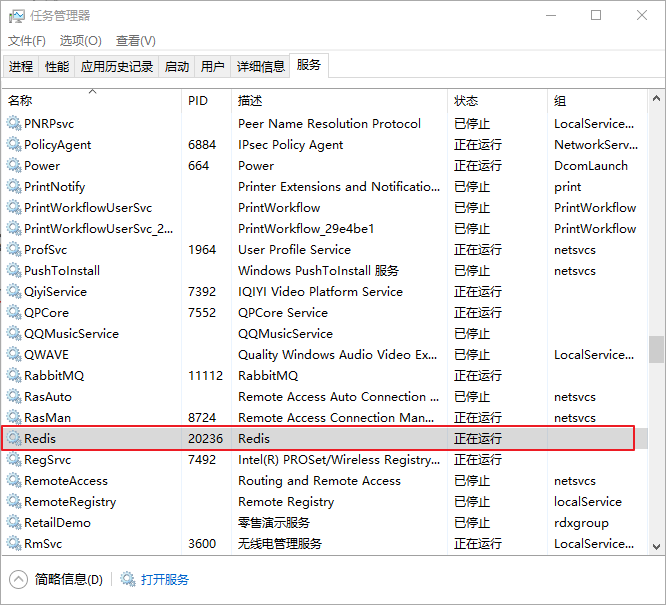Click the RemoteRegistry service icon
666x605 pixels.
14,502
